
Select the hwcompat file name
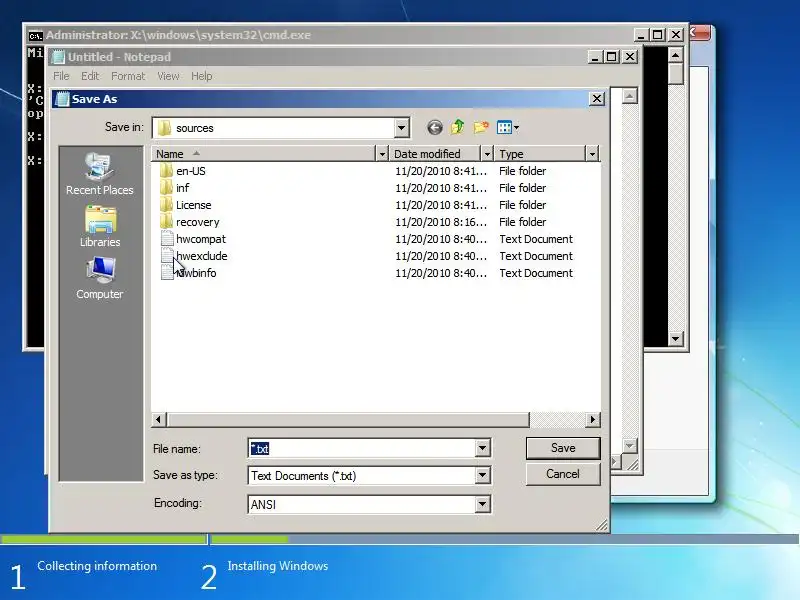(201, 239)
